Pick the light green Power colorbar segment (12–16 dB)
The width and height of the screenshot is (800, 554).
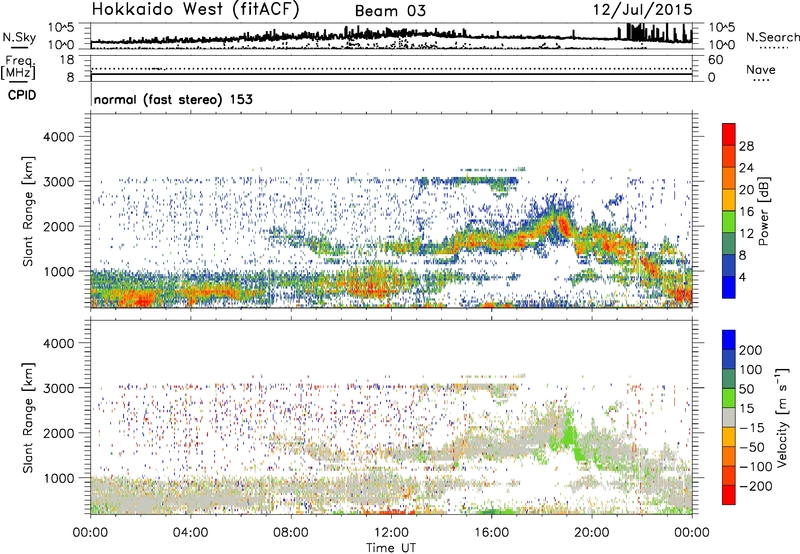[729, 222]
